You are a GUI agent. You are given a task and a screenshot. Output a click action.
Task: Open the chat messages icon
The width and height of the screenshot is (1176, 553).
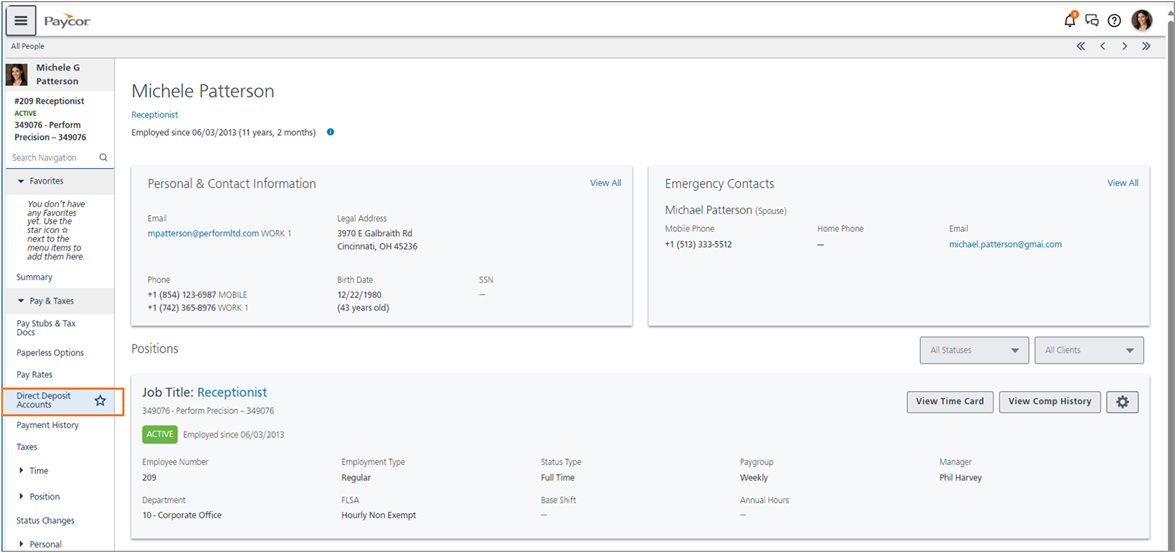(1092, 21)
